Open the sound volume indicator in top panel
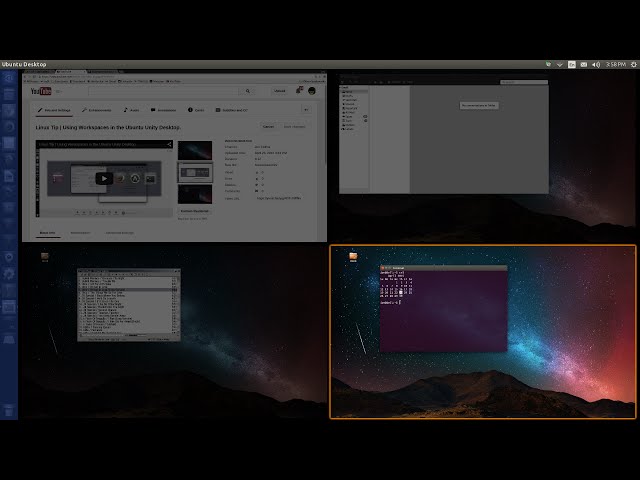Viewport: 640px width, 480px height. tap(596, 64)
